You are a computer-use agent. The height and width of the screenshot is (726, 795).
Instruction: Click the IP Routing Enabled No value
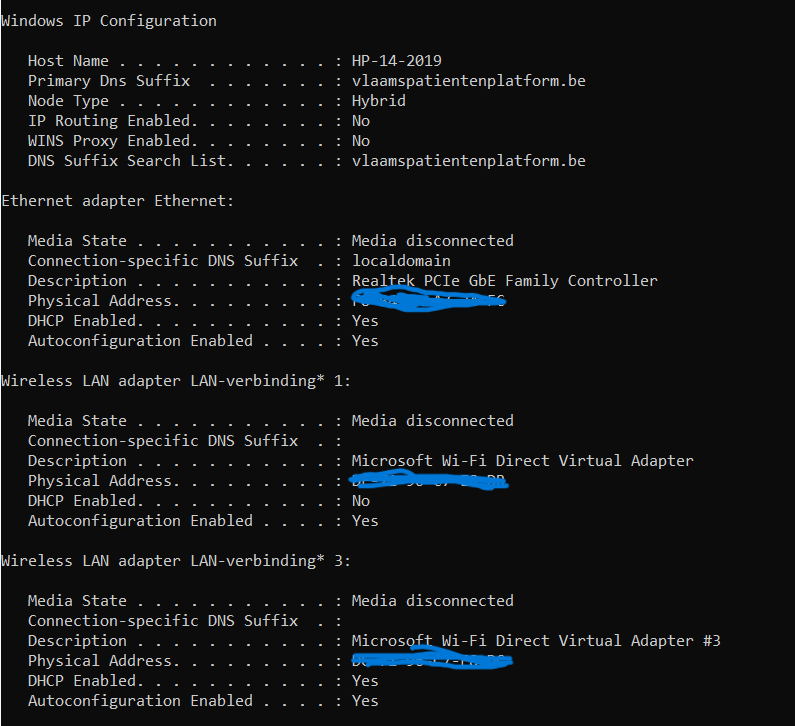360,121
